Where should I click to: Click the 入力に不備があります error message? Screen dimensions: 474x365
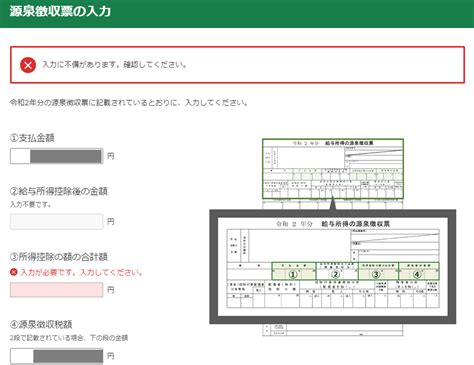tap(115, 65)
